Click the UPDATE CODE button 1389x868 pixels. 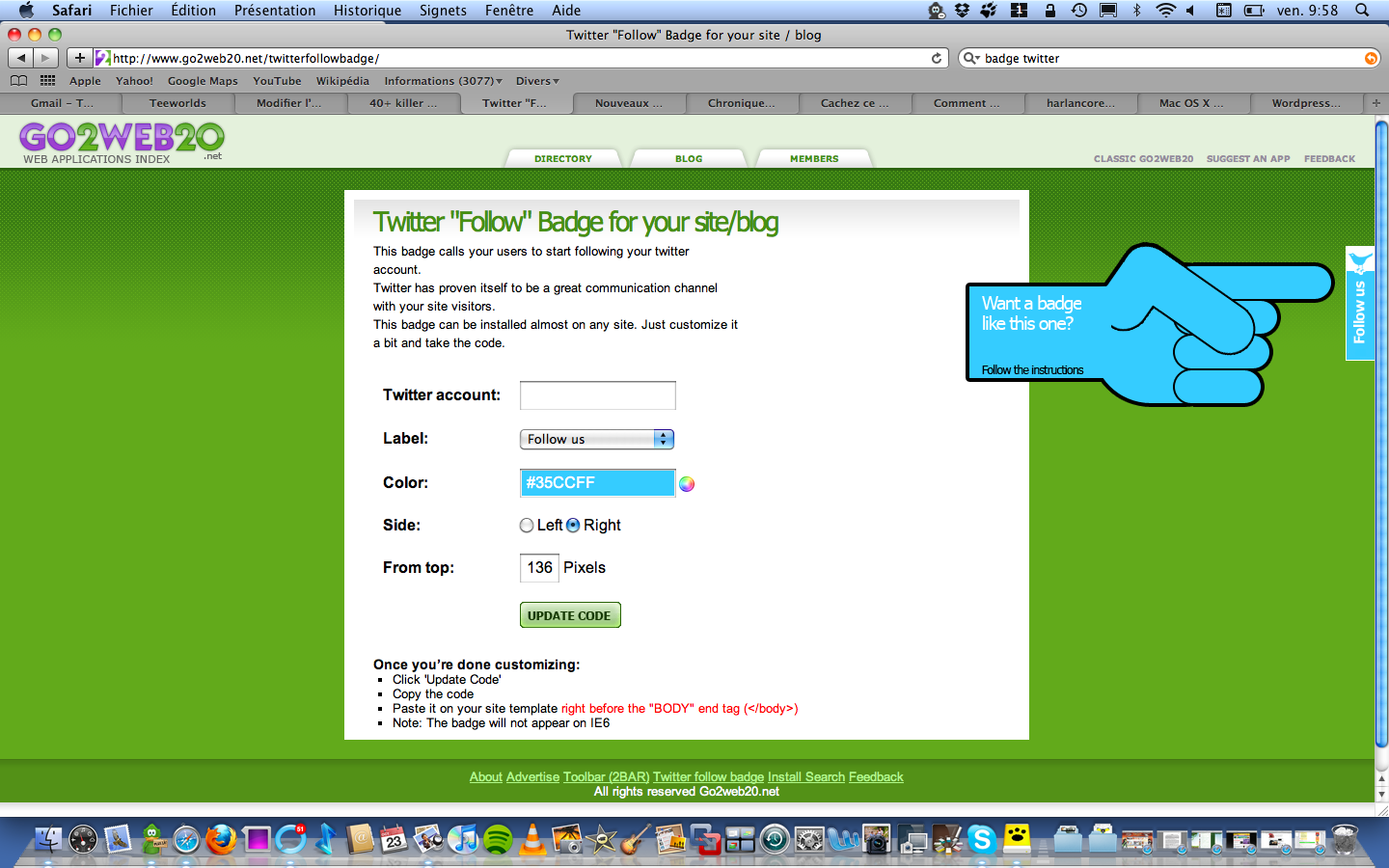(570, 615)
